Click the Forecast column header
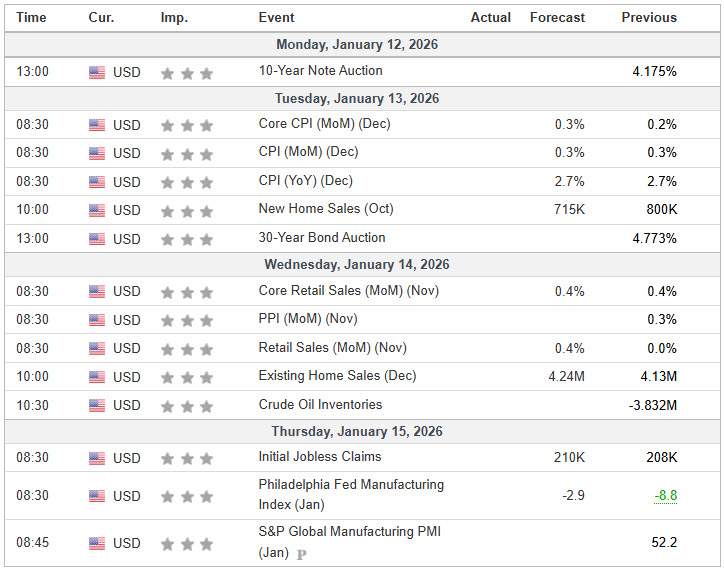Screen dimensions: 724x570 tap(557, 17)
